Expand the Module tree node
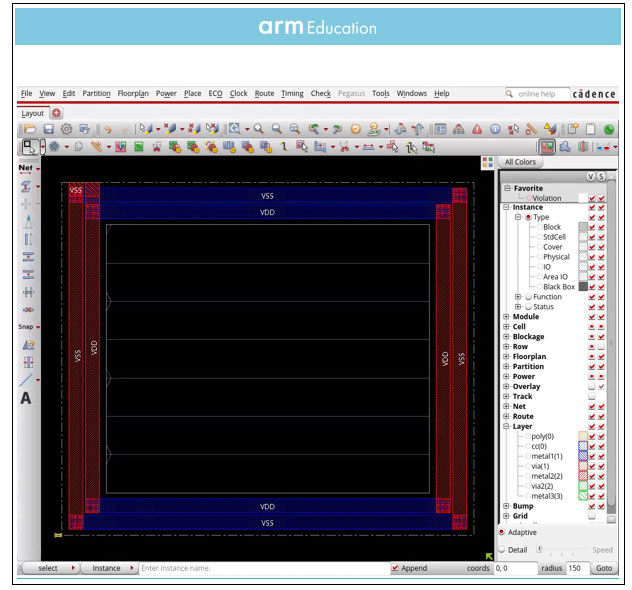632x590 pixels. (x=506, y=317)
